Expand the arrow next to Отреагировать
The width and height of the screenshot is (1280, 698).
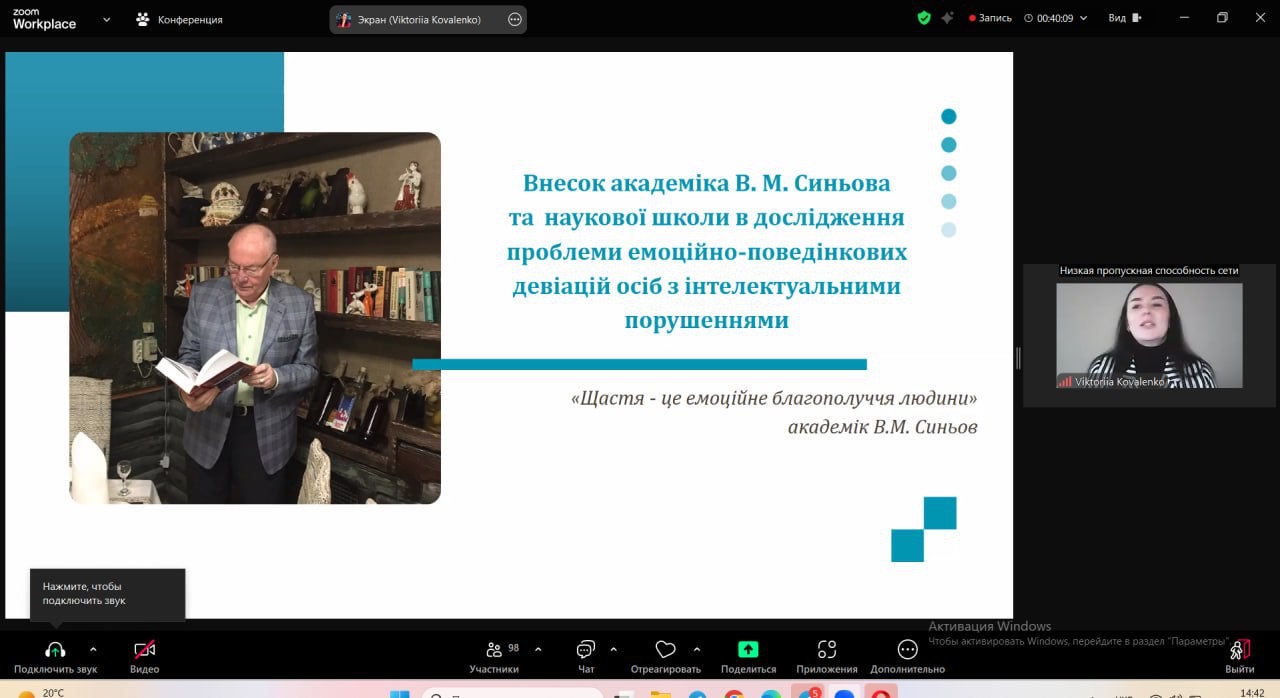tap(697, 648)
